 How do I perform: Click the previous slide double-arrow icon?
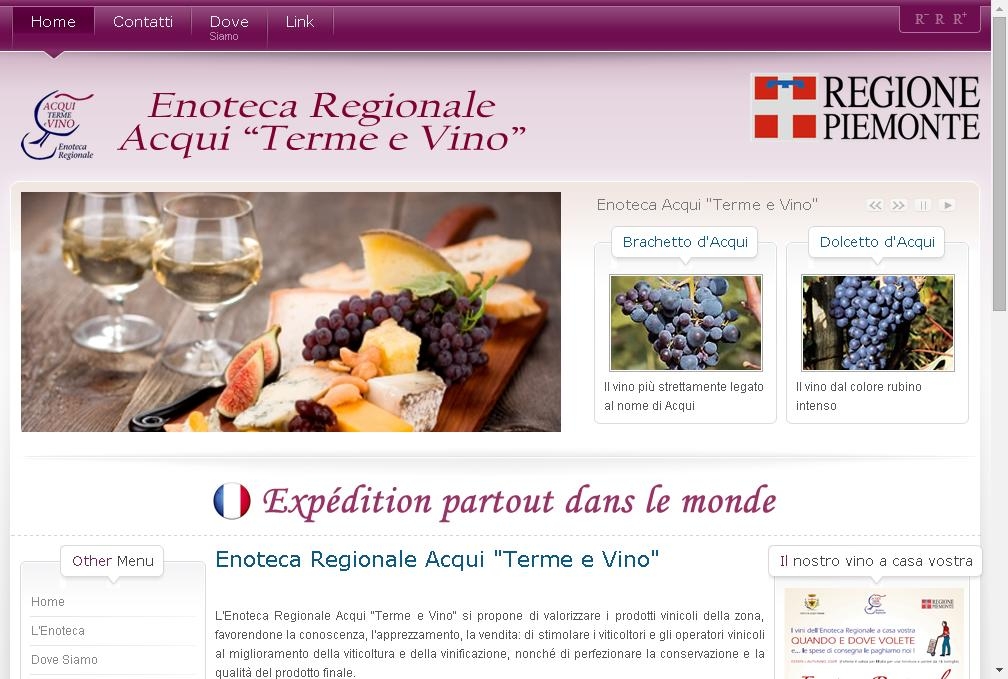875,205
